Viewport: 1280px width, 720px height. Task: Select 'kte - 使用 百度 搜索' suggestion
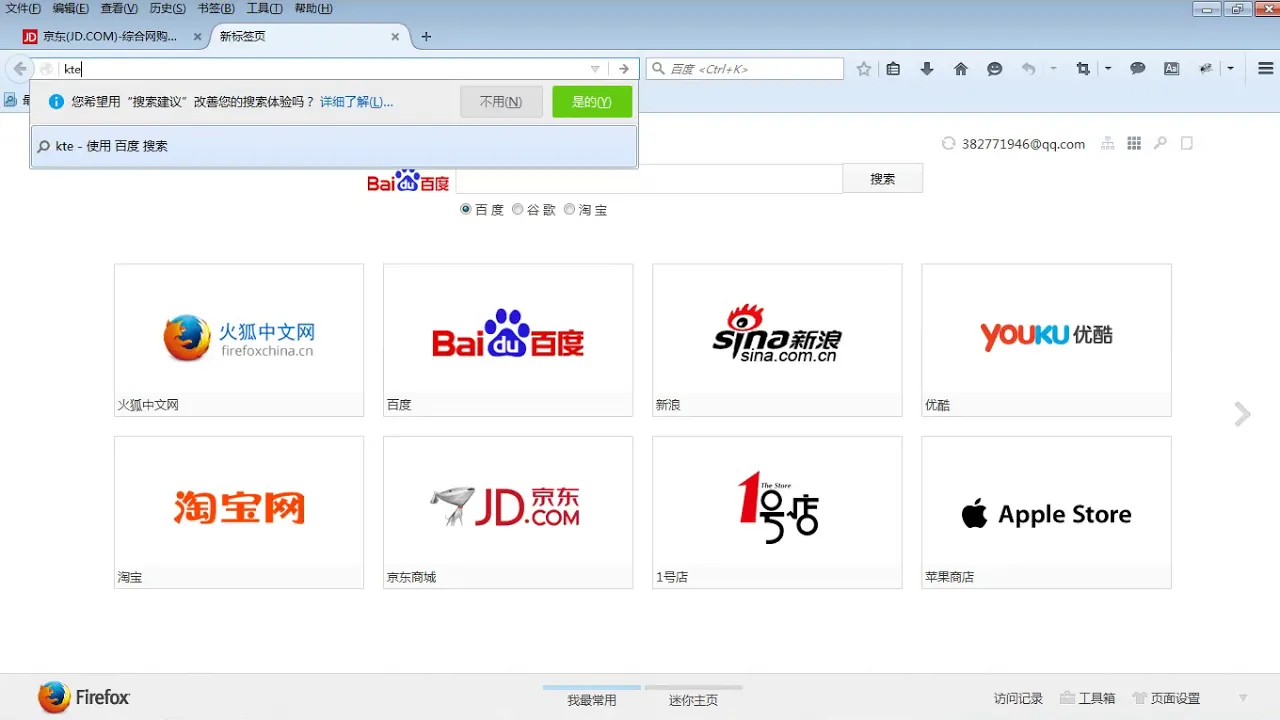(334, 146)
